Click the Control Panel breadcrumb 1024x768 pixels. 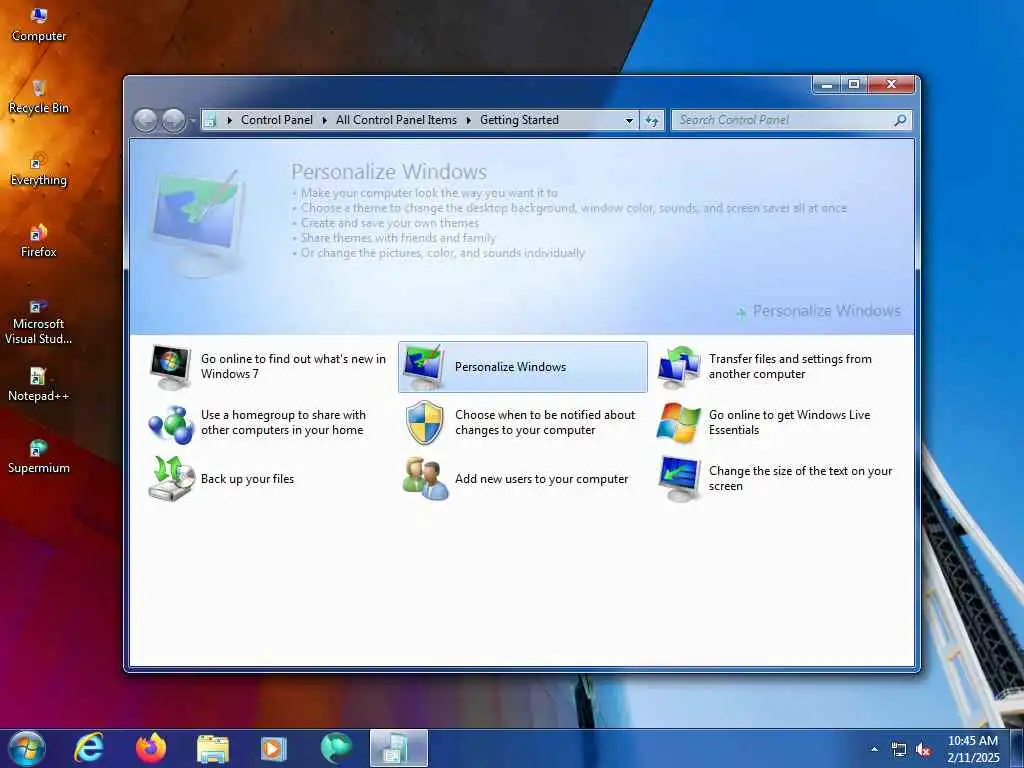pyautogui.click(x=277, y=120)
